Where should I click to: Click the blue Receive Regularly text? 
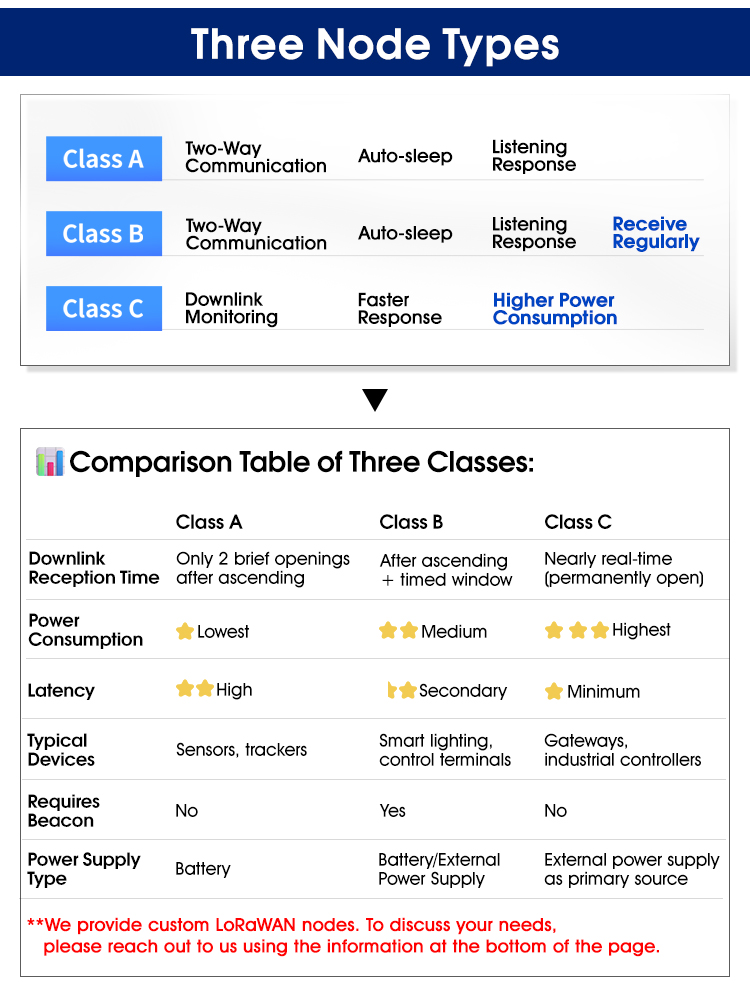tap(655, 233)
